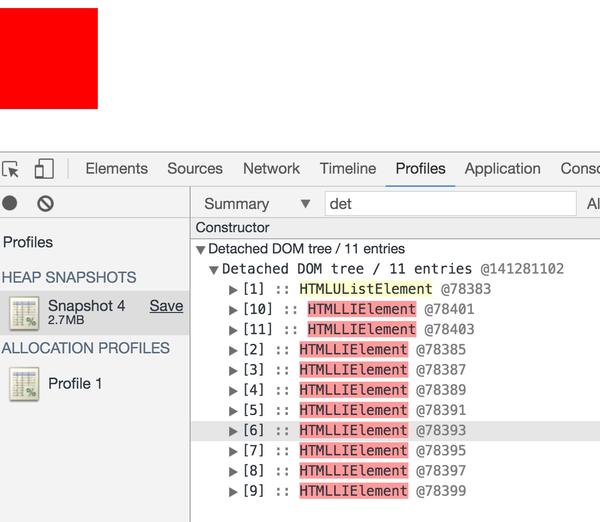Screen dimensions: 600x522
Task: Expand the [11] HTMLLIElement row
Action: click(233, 330)
